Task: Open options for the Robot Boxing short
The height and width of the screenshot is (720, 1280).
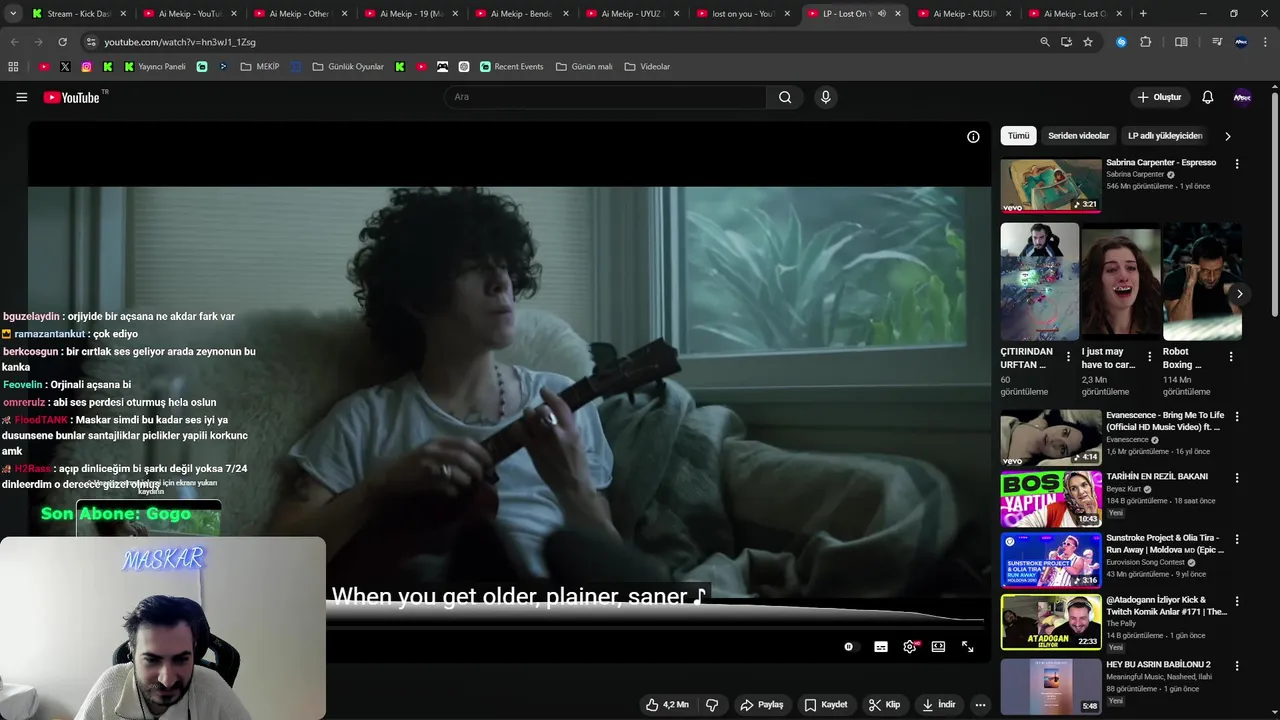Action: (1230, 357)
